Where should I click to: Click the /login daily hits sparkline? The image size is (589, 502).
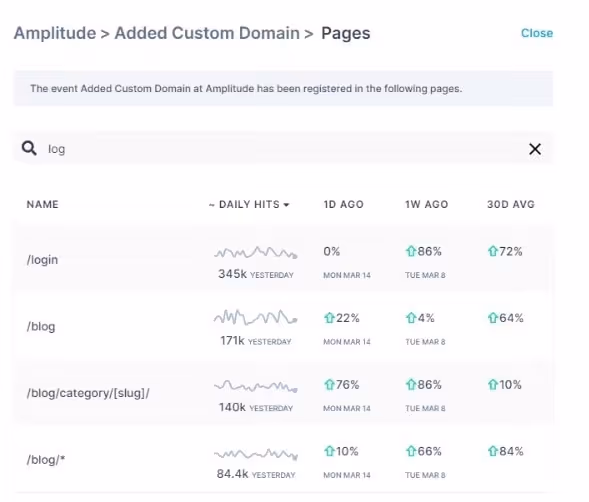point(256,252)
